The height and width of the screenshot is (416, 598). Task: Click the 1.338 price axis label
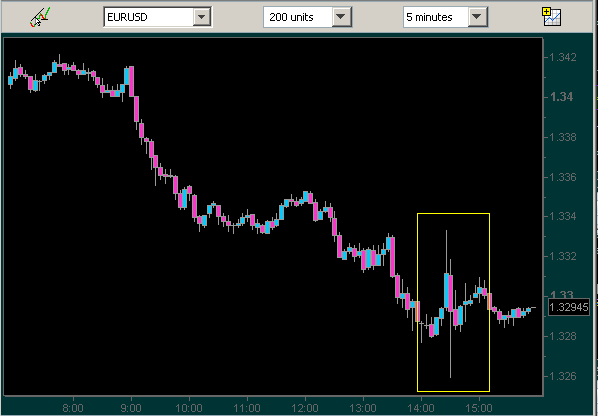point(563,137)
